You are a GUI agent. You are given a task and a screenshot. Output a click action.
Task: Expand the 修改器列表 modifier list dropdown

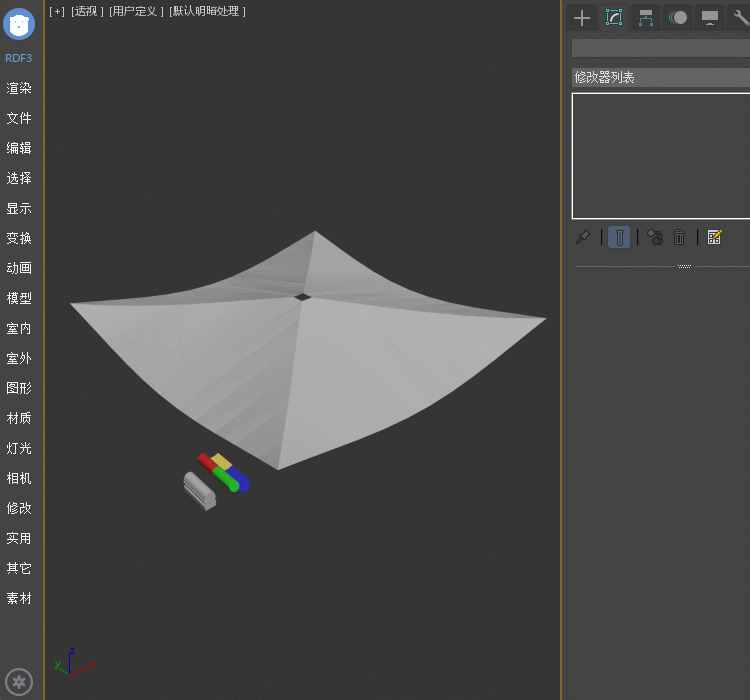(660, 77)
